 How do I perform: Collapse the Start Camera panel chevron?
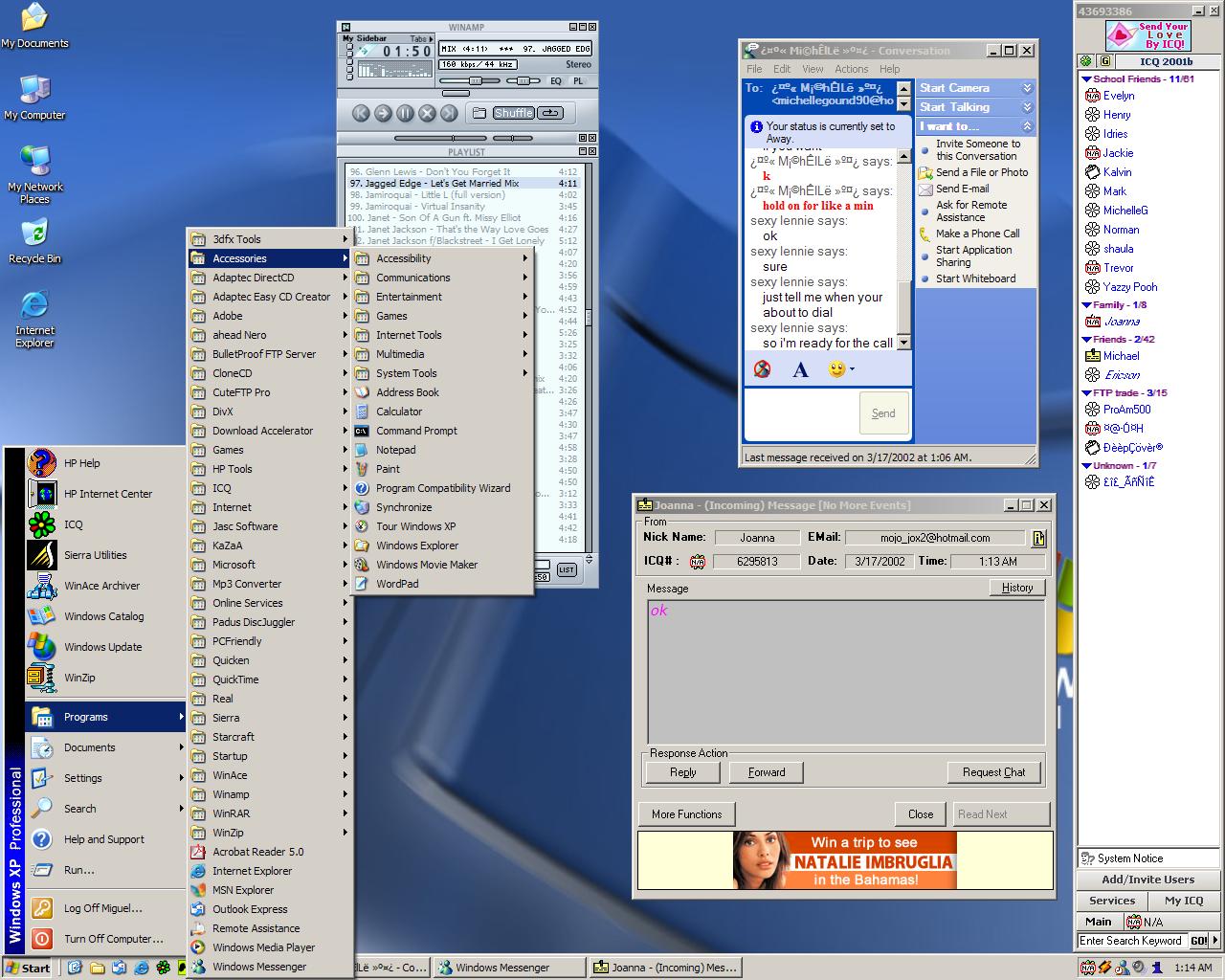click(1027, 87)
